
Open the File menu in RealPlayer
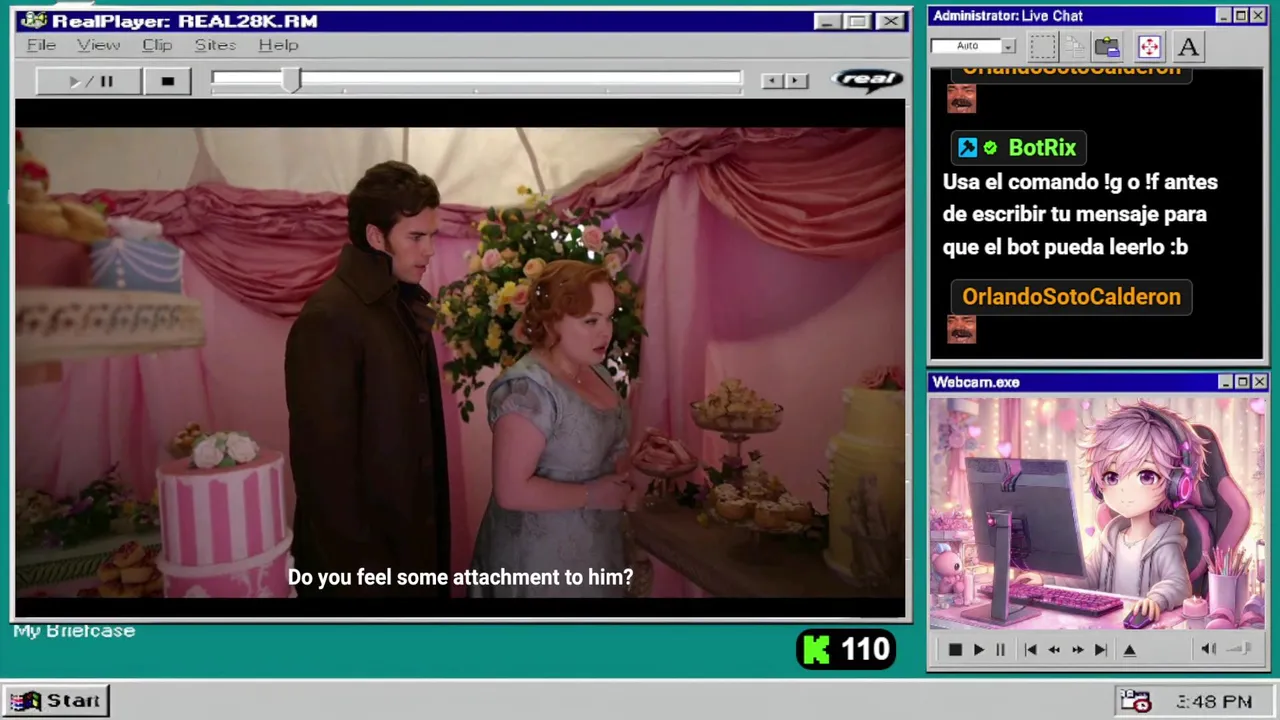coord(41,45)
